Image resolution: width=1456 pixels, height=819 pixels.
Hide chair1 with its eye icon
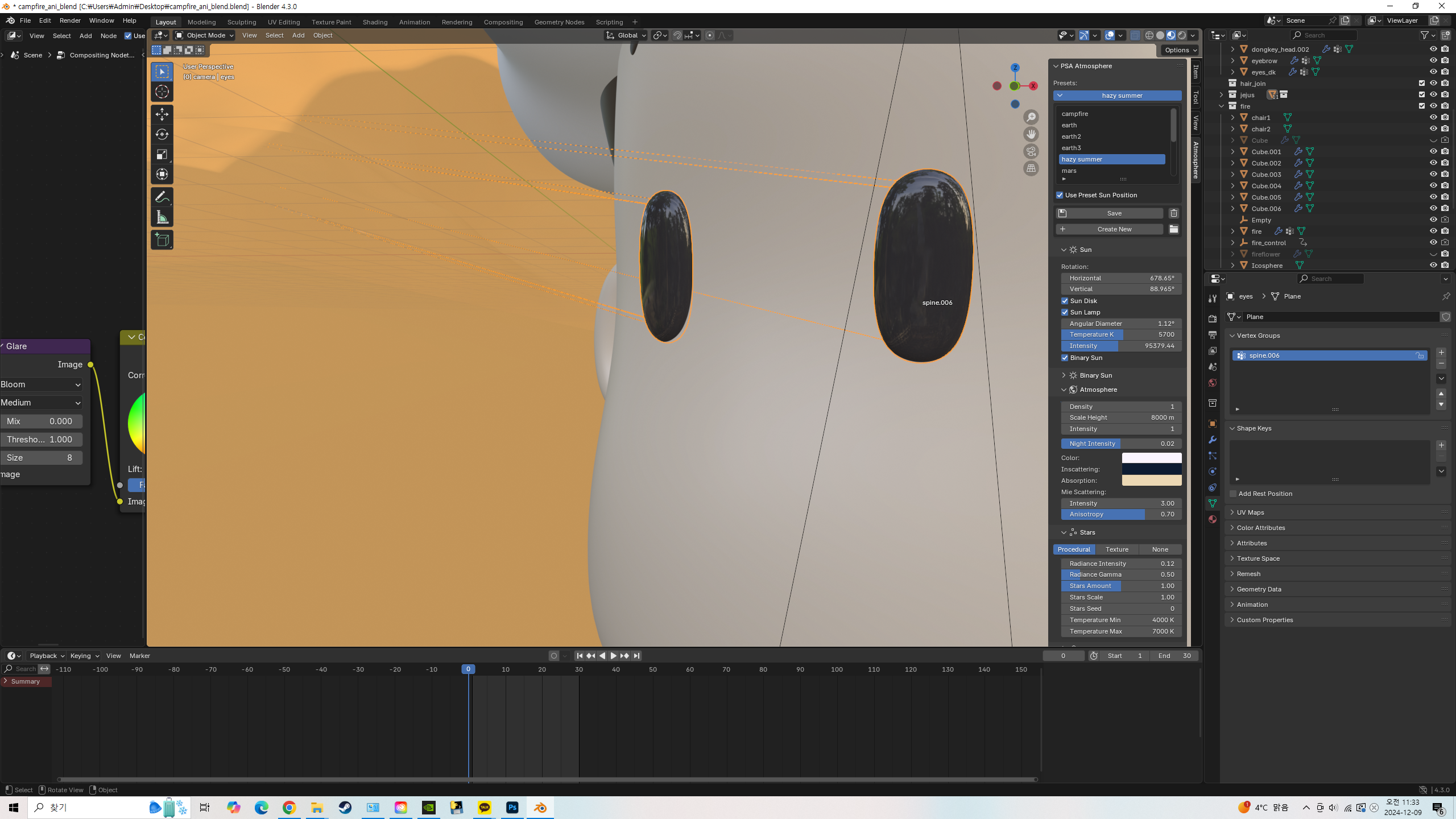tap(1433, 117)
